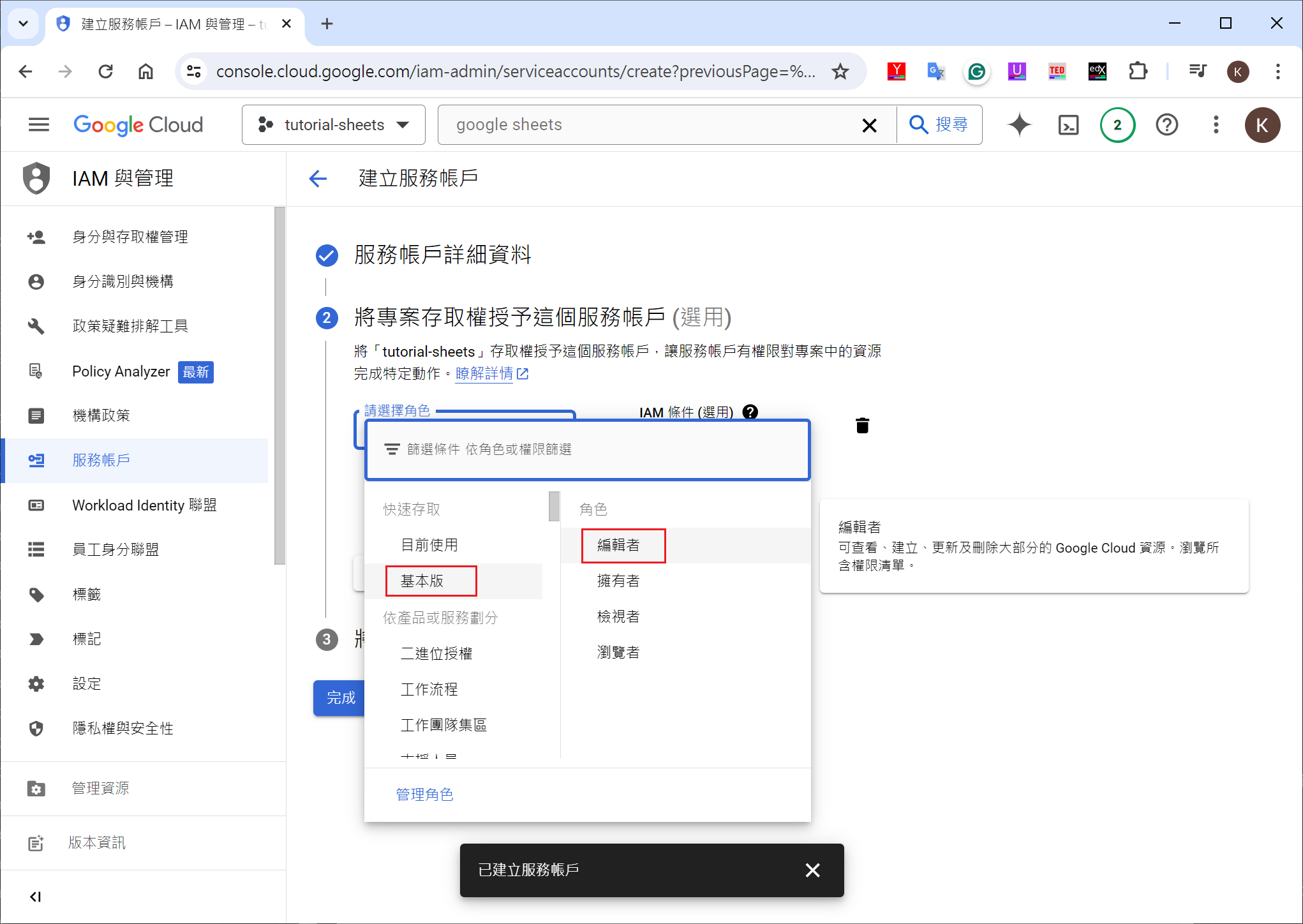Click the trash icon to delete role

click(x=862, y=426)
